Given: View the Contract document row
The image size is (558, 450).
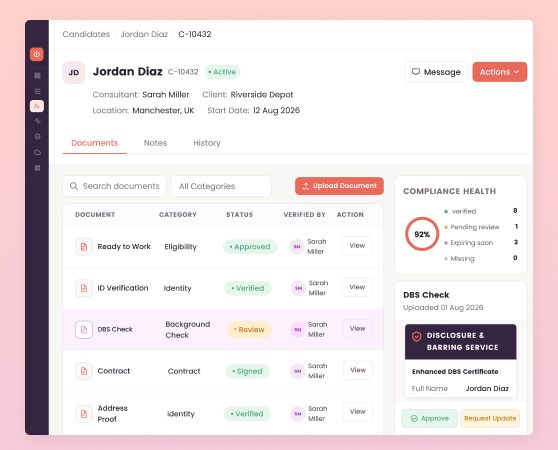Looking at the screenshot, I should coord(358,370).
